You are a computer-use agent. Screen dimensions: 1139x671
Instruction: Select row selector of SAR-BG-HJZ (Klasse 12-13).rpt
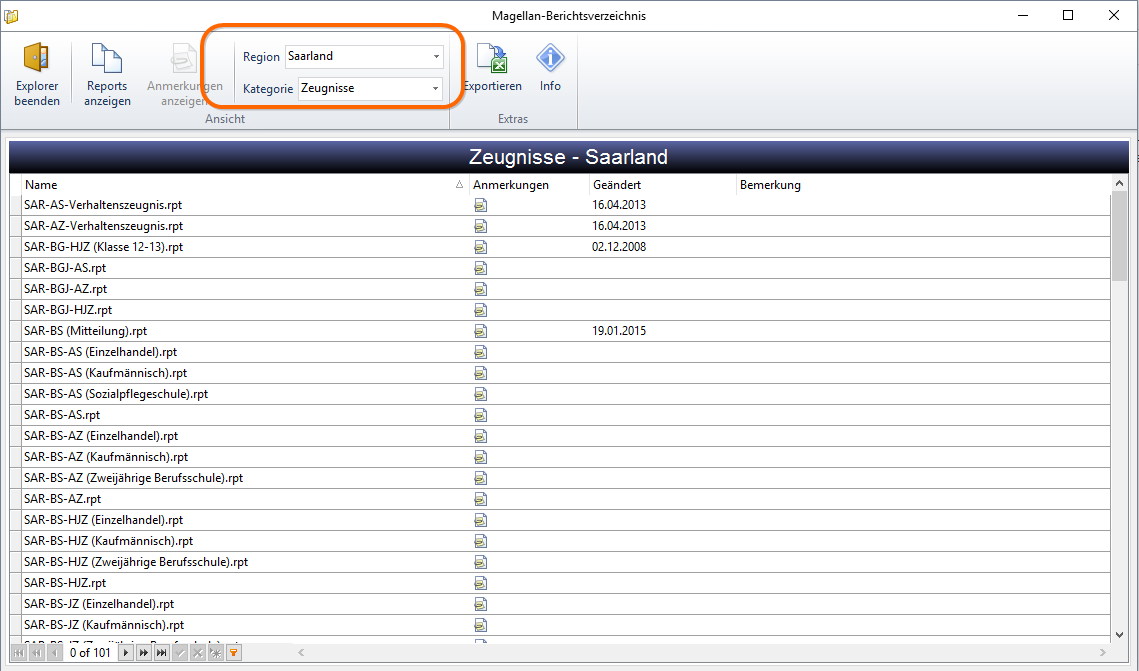coord(15,247)
